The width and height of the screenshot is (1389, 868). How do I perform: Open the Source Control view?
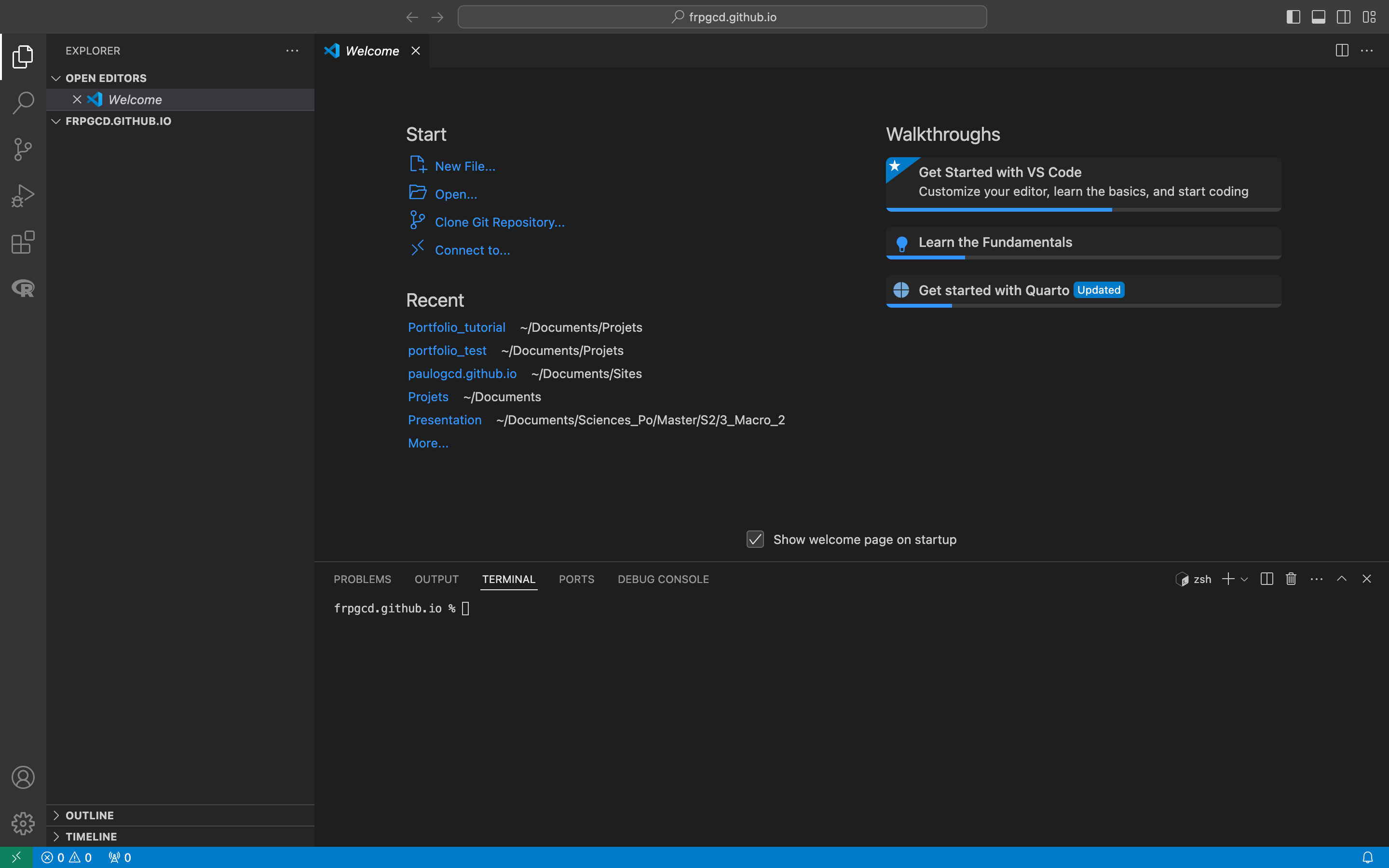(23, 149)
